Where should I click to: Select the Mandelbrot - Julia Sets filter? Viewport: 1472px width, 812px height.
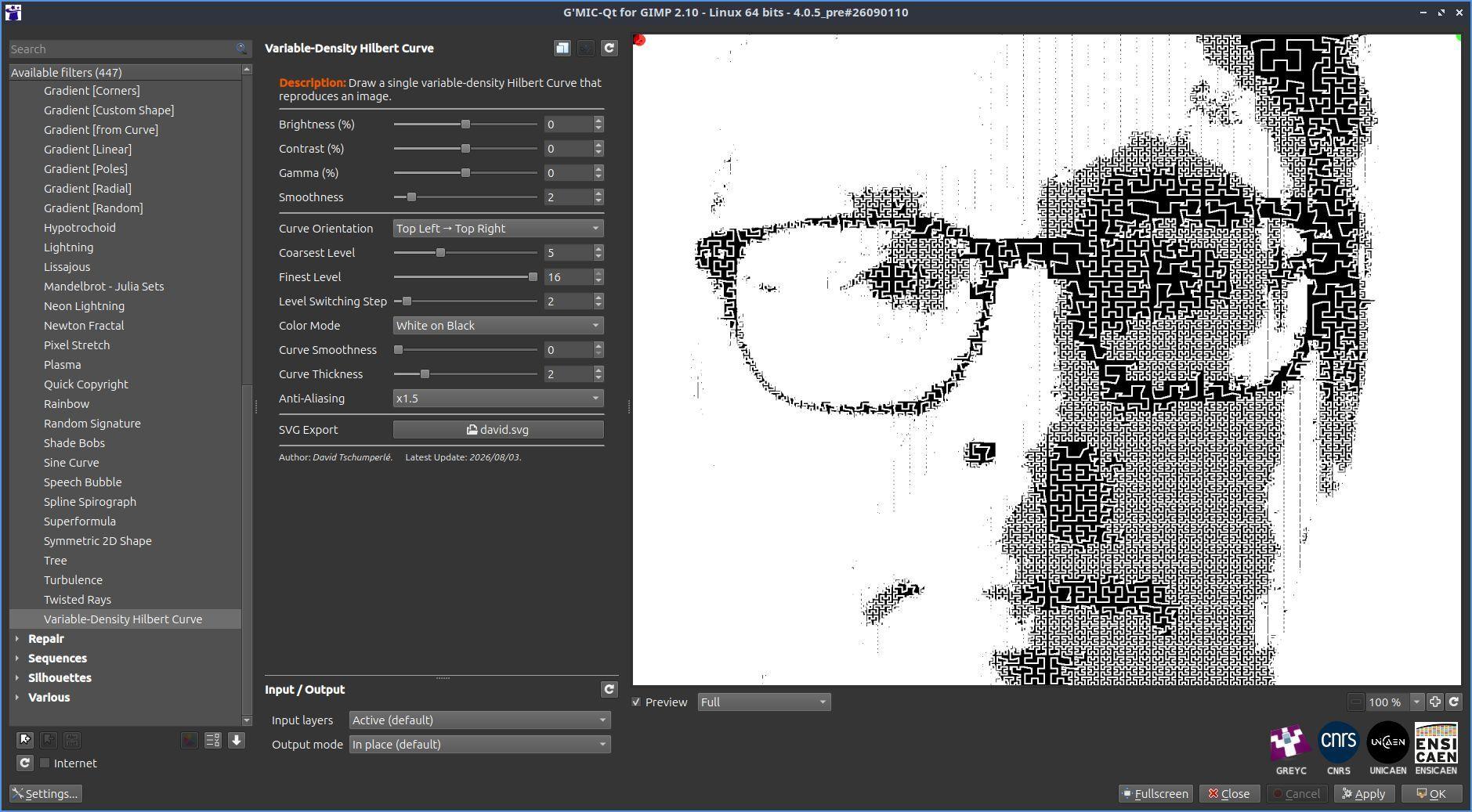coord(104,287)
